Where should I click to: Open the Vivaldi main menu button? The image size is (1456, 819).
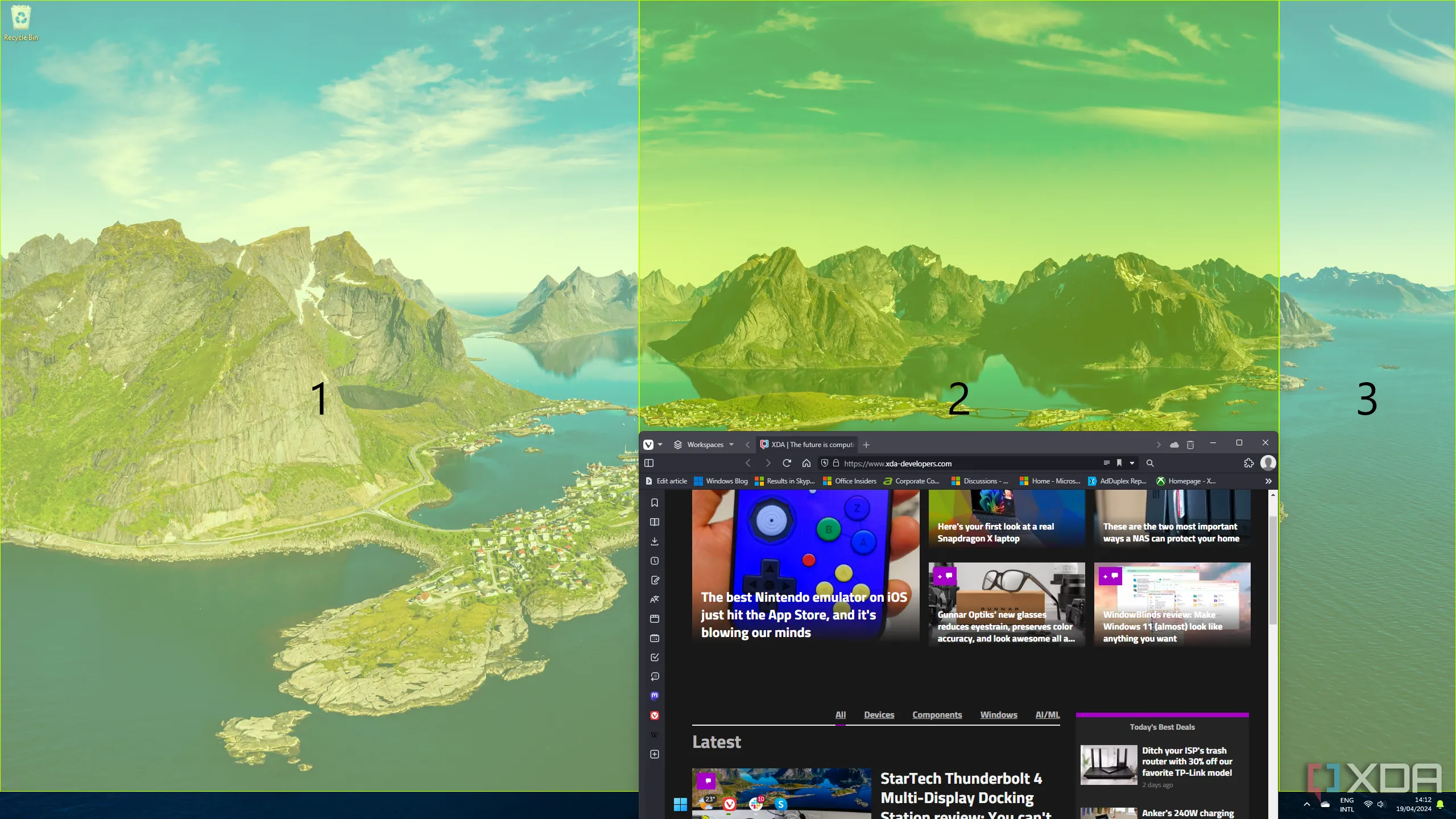point(648,445)
